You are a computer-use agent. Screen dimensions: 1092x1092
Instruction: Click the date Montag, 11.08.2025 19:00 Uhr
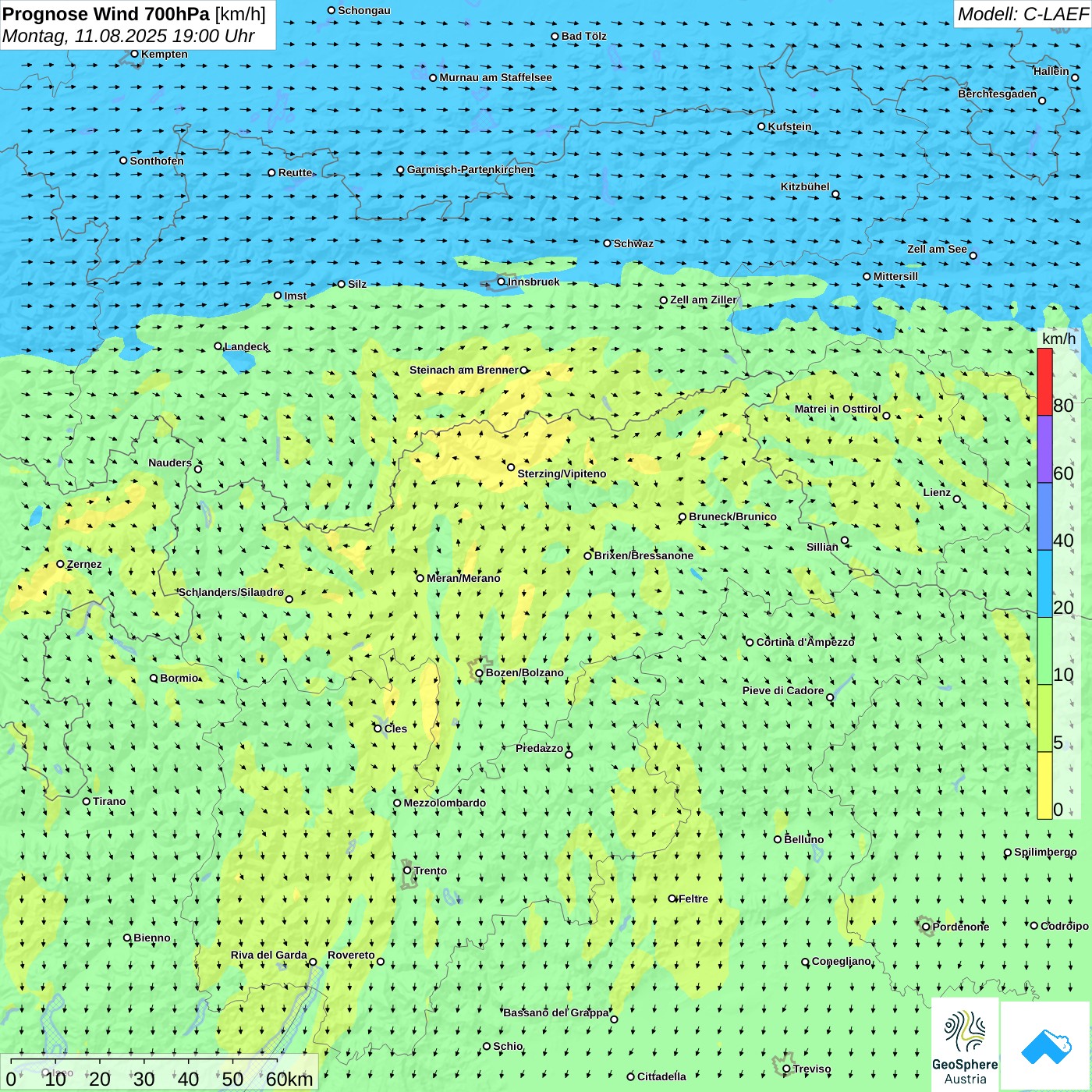pyautogui.click(x=129, y=36)
